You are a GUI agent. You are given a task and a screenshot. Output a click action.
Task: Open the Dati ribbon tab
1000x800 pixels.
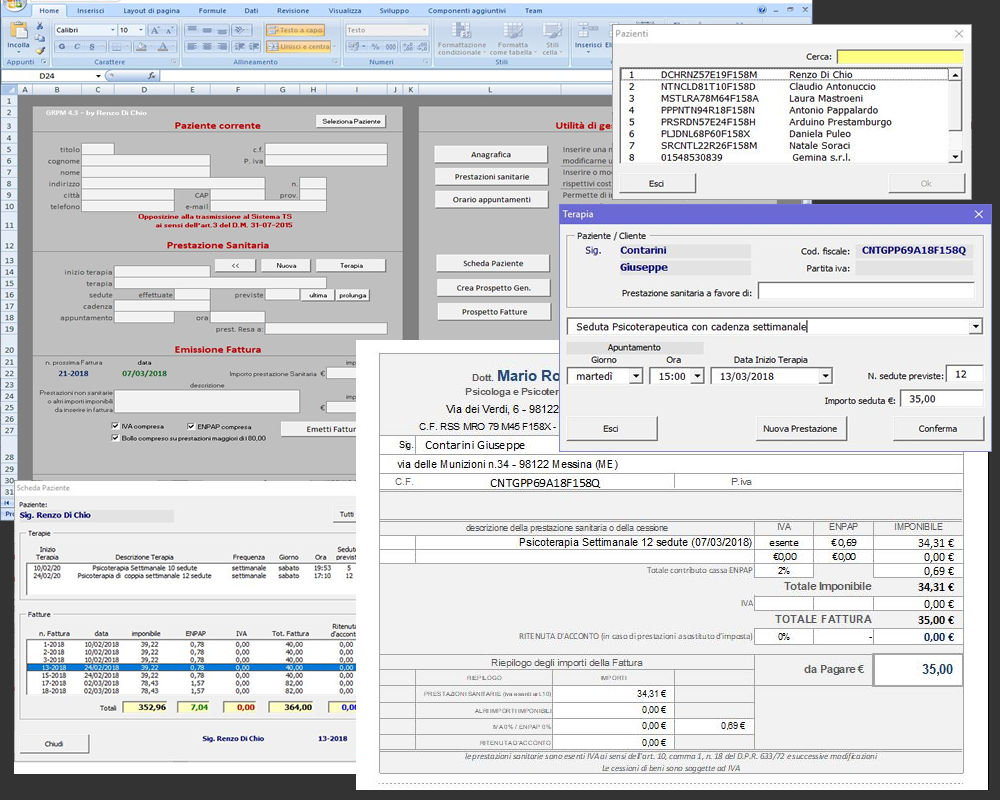251,11
